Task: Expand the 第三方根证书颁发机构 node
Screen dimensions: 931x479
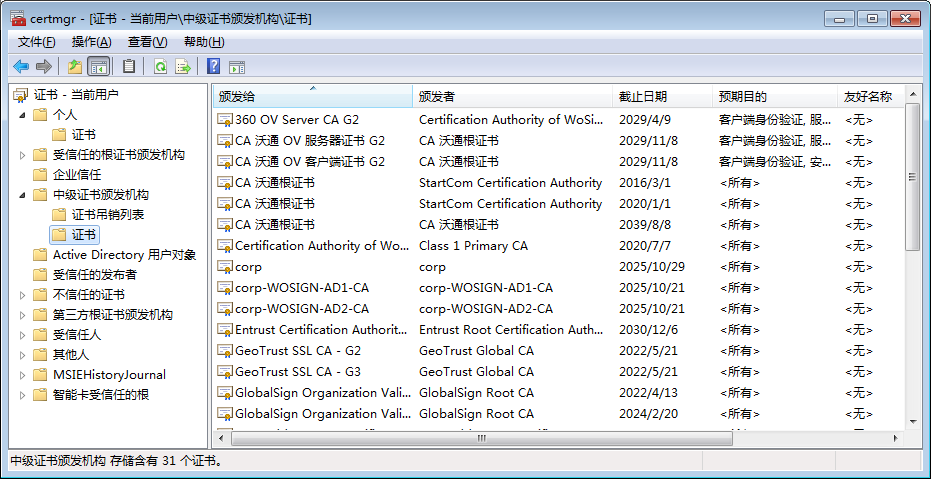Action: 23,315
